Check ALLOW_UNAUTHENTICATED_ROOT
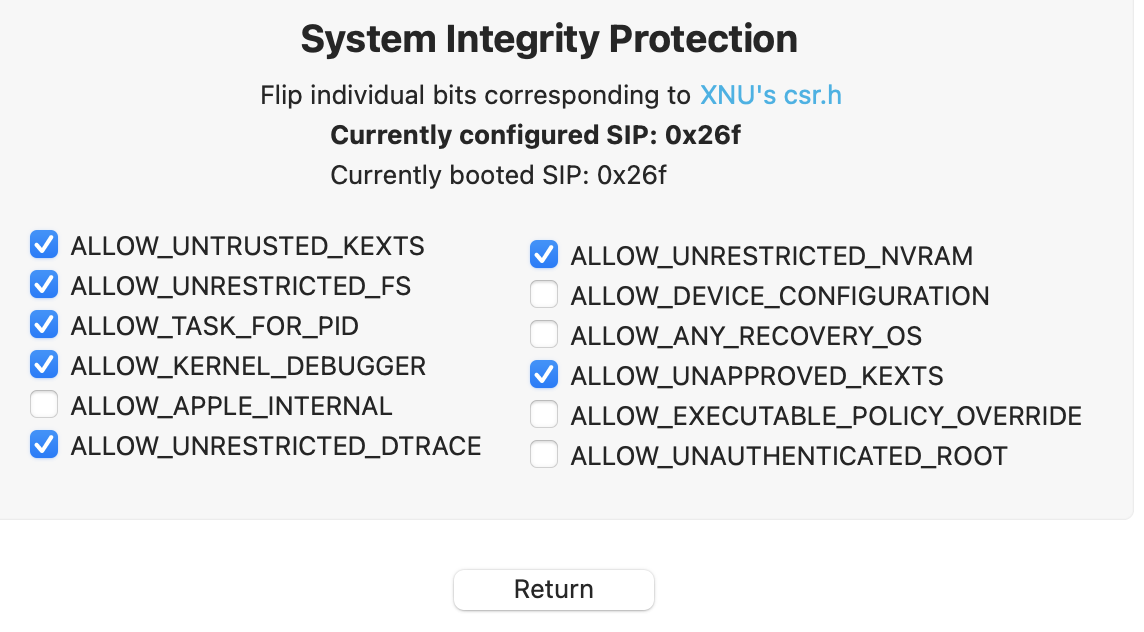Image resolution: width=1144 pixels, height=632 pixels. tap(543, 454)
